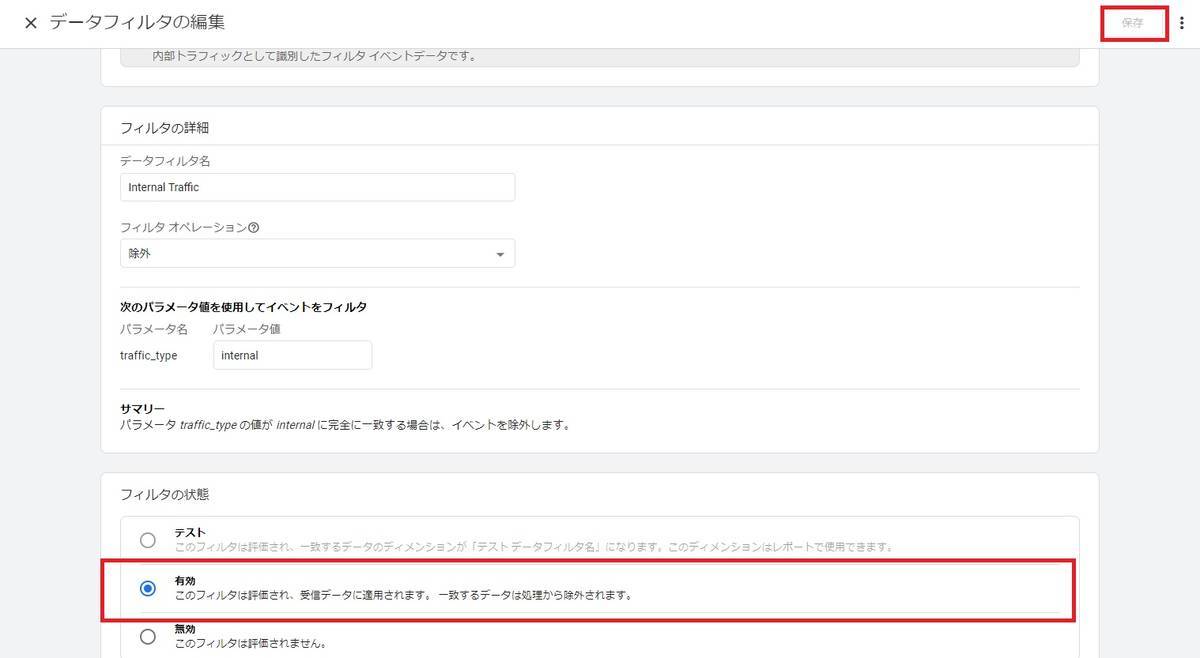Click the 次のパラメータ値を使用してイベントをフィルタ heading
Image resolution: width=1200 pixels, height=658 pixels.
[x=243, y=307]
